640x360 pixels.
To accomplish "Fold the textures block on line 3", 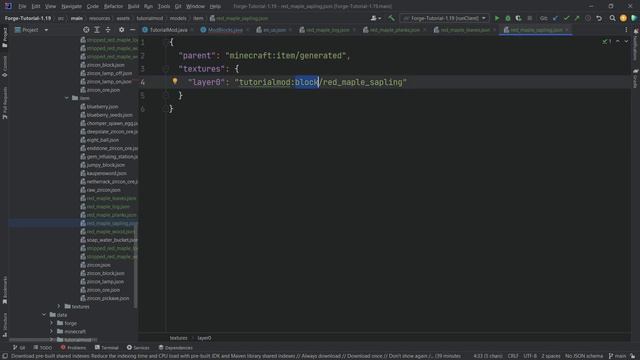I will point(166,69).
